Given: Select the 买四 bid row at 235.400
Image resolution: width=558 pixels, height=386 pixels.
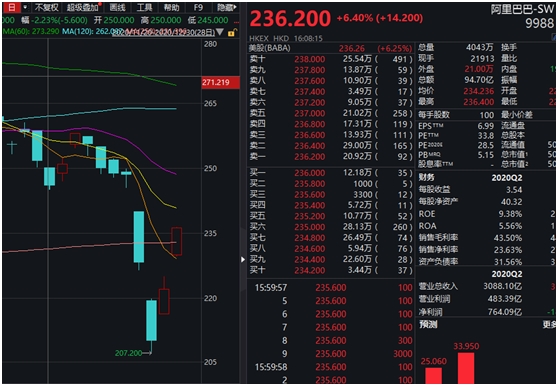Looking at the screenshot, I should pyautogui.click(x=330, y=205).
